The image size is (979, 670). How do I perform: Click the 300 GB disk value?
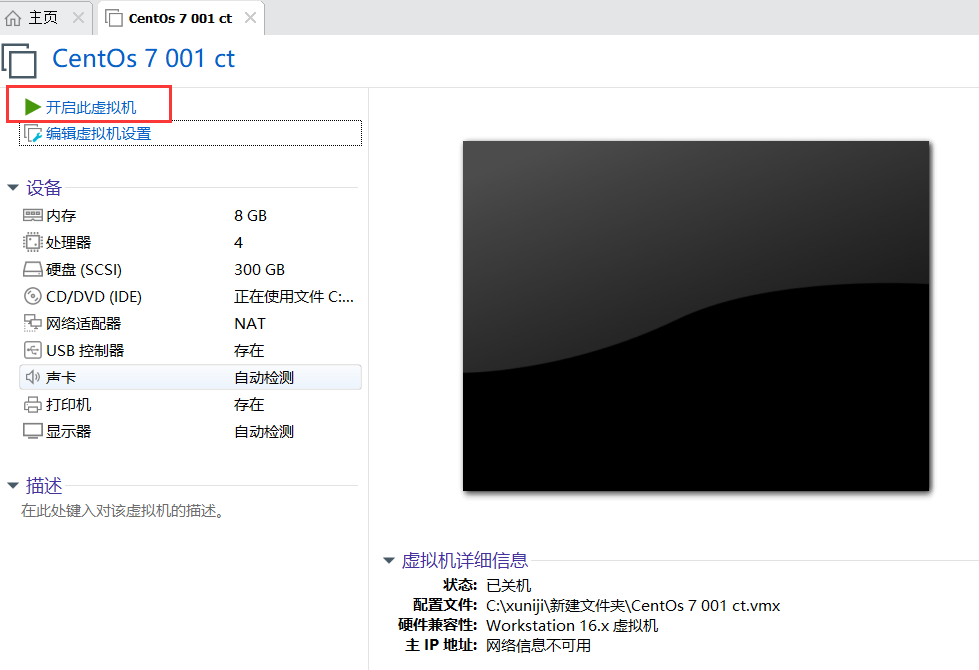click(259, 269)
